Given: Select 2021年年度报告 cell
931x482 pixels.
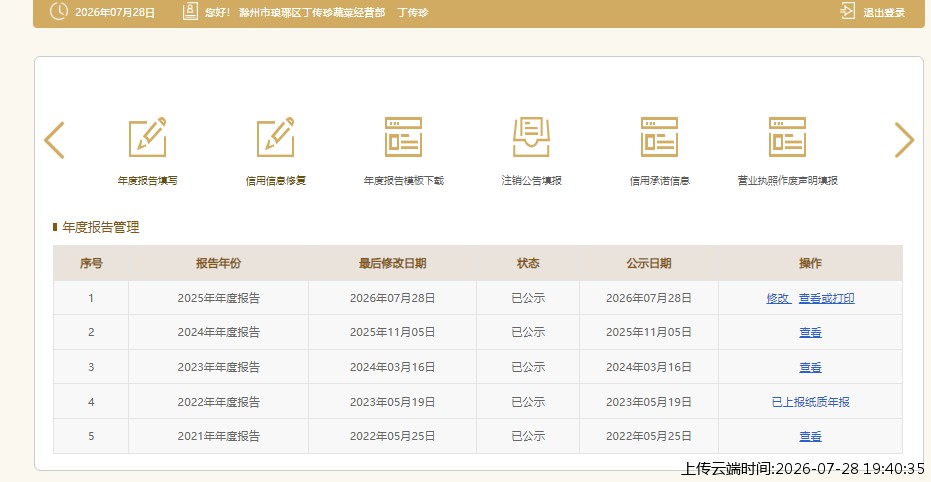Looking at the screenshot, I should click(x=218, y=436).
